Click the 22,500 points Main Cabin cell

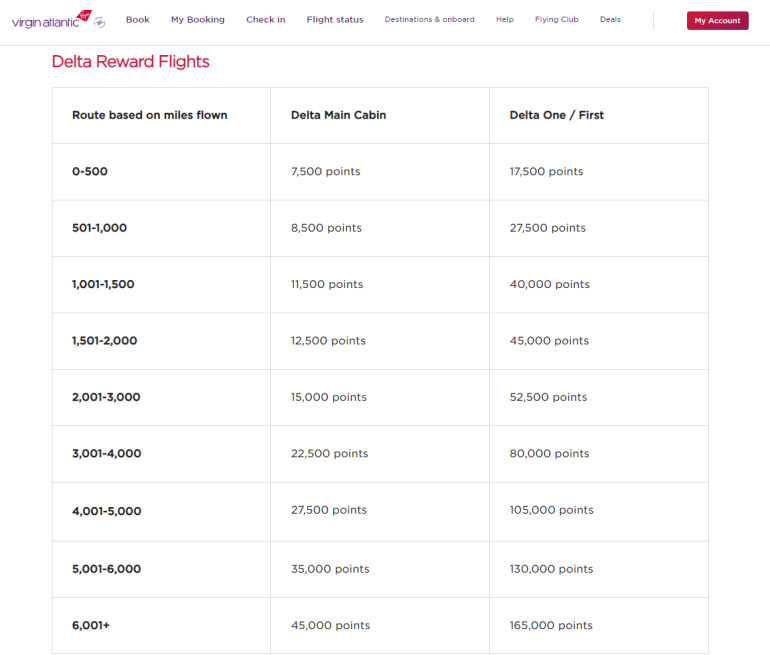(329, 454)
